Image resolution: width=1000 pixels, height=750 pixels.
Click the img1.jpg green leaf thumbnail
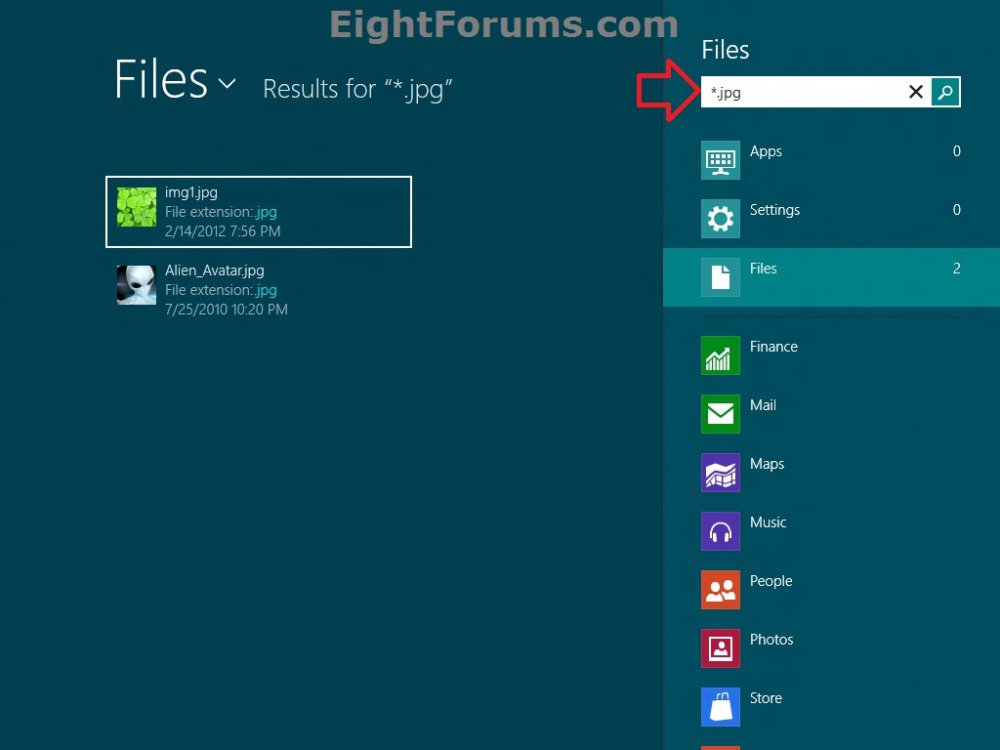(x=136, y=207)
